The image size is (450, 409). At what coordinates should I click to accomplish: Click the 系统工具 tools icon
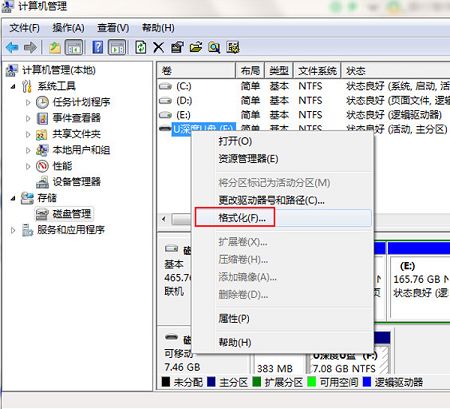(x=27, y=86)
